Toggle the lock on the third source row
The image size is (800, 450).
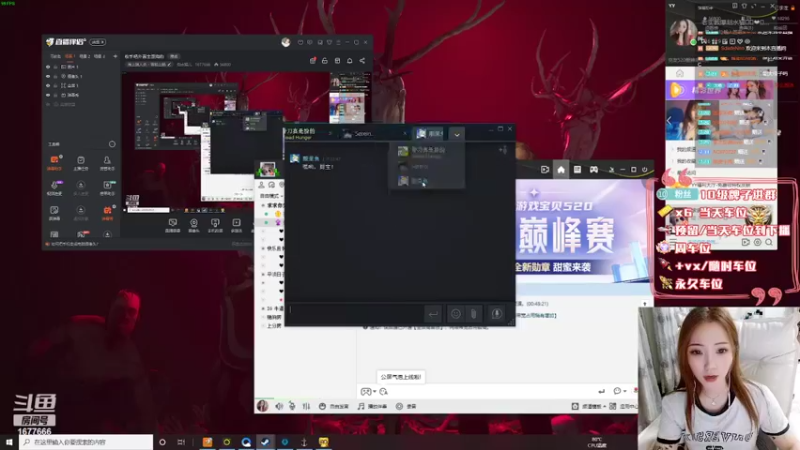56,85
